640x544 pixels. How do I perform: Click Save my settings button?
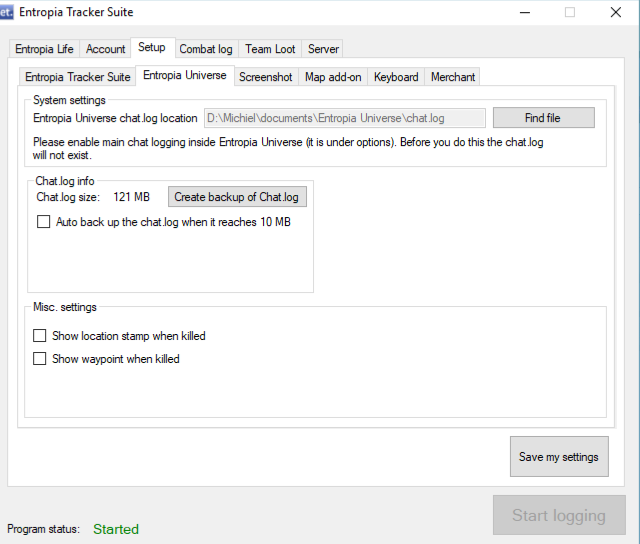(x=559, y=456)
